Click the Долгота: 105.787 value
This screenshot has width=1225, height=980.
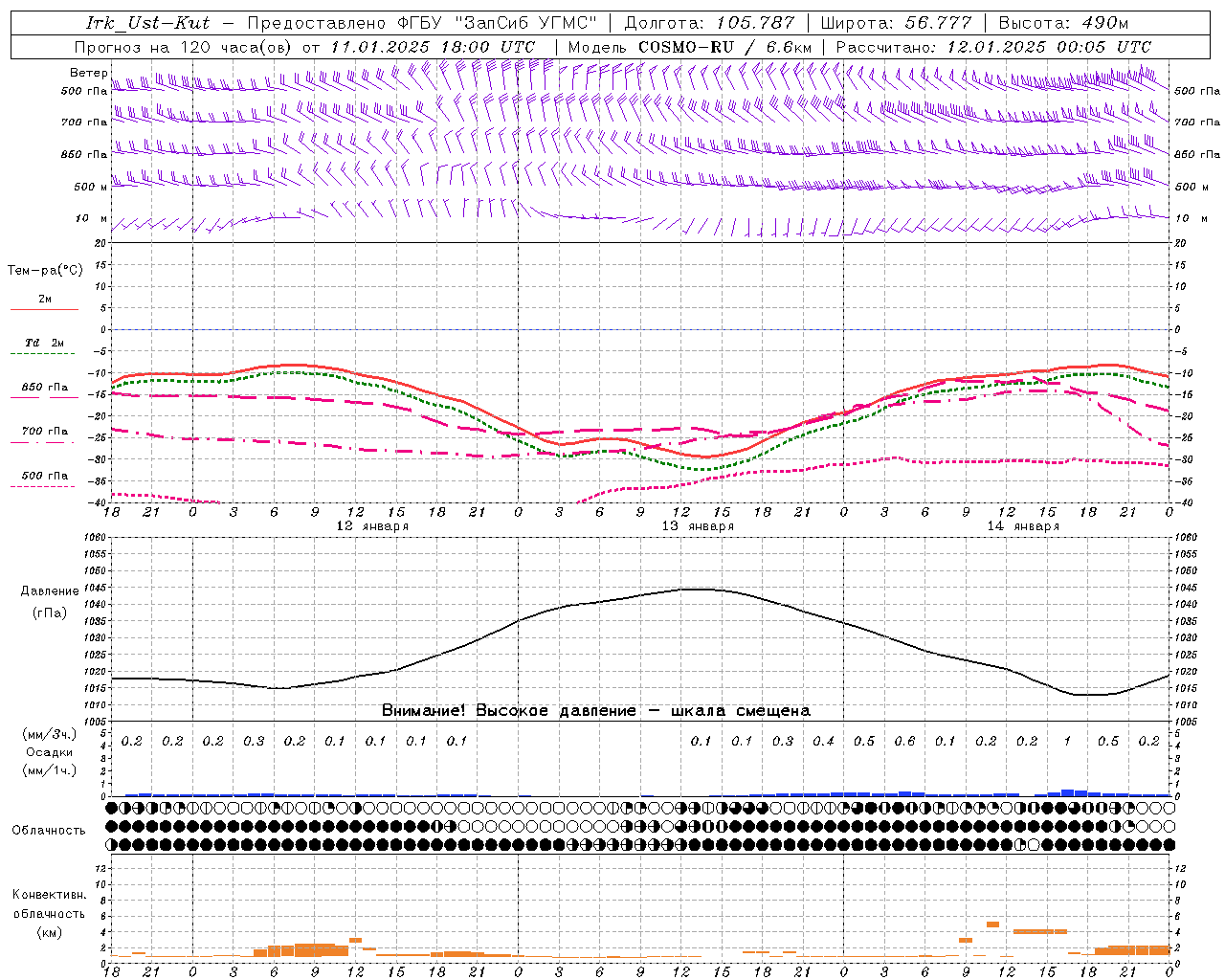pyautogui.click(x=709, y=23)
